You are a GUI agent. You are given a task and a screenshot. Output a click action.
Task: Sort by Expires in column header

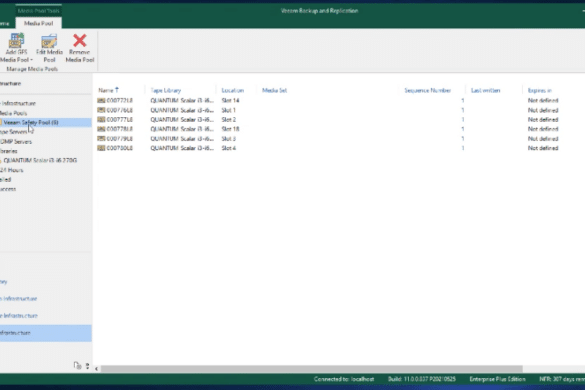[539, 90]
